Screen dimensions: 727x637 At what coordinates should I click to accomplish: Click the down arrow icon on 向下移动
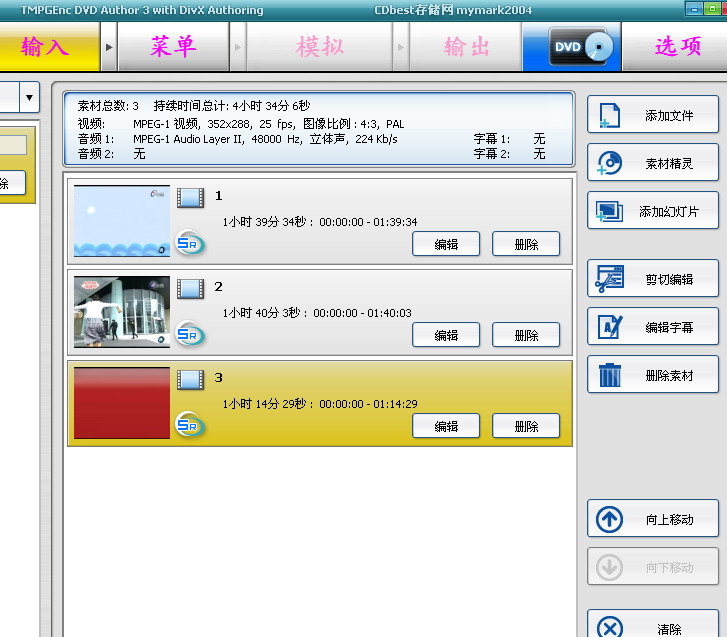[x=609, y=567]
